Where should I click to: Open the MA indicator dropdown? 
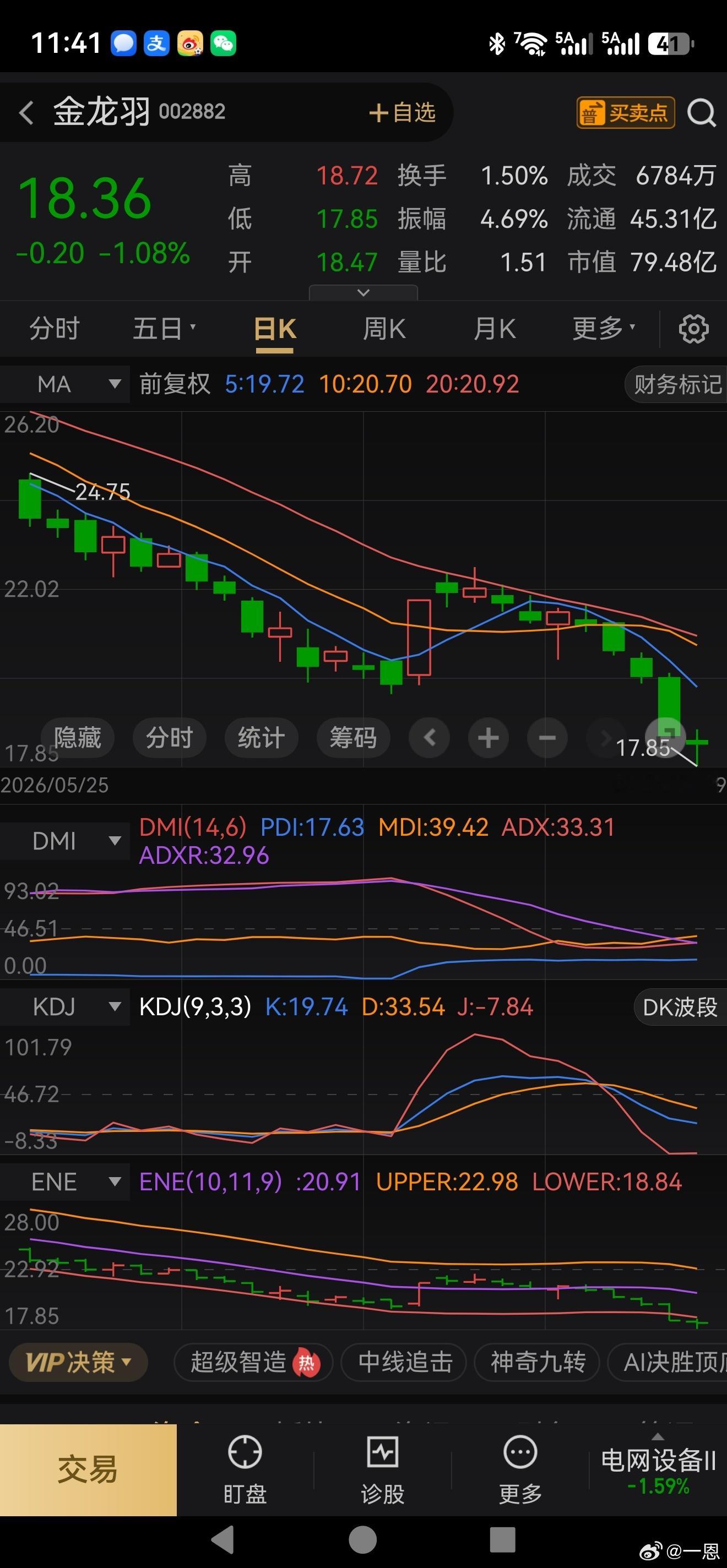click(64, 384)
